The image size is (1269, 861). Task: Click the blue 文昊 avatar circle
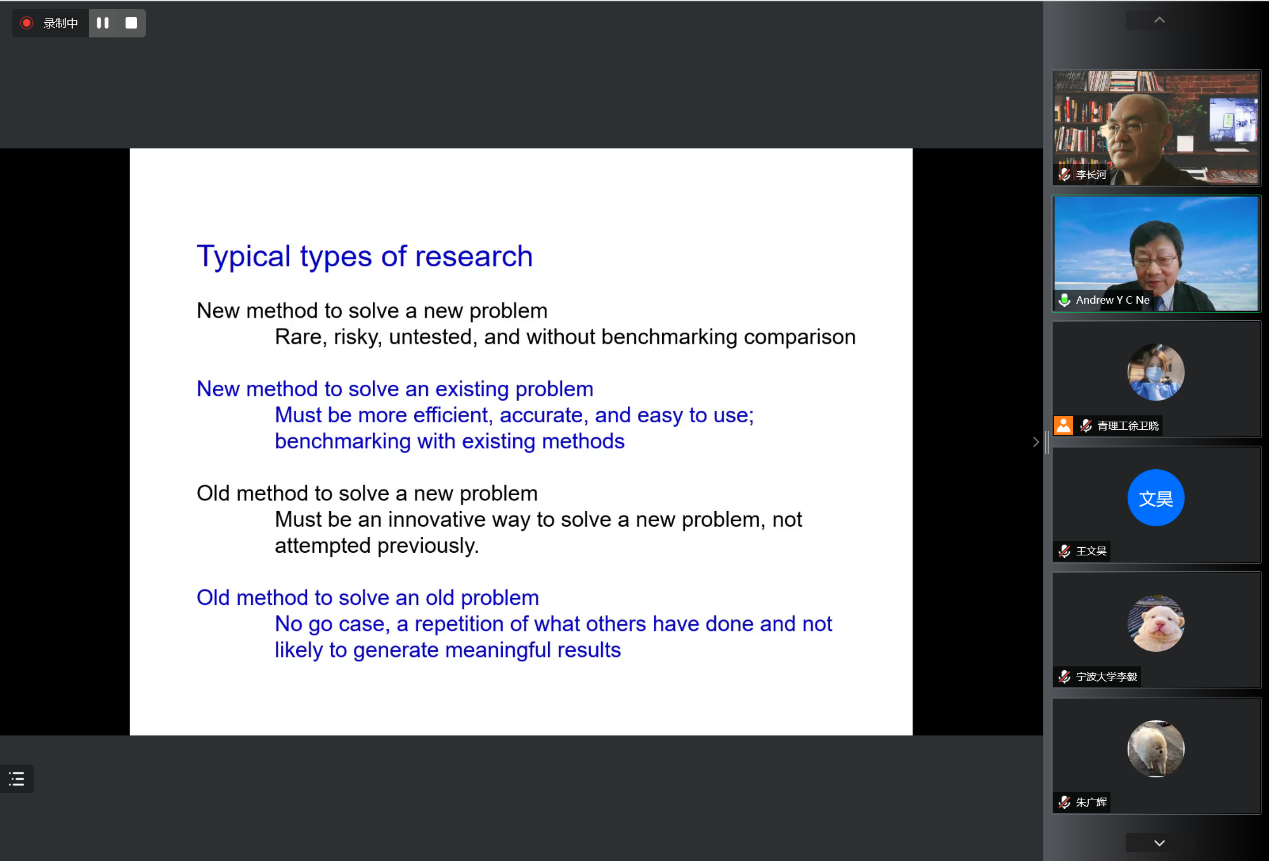click(1156, 498)
